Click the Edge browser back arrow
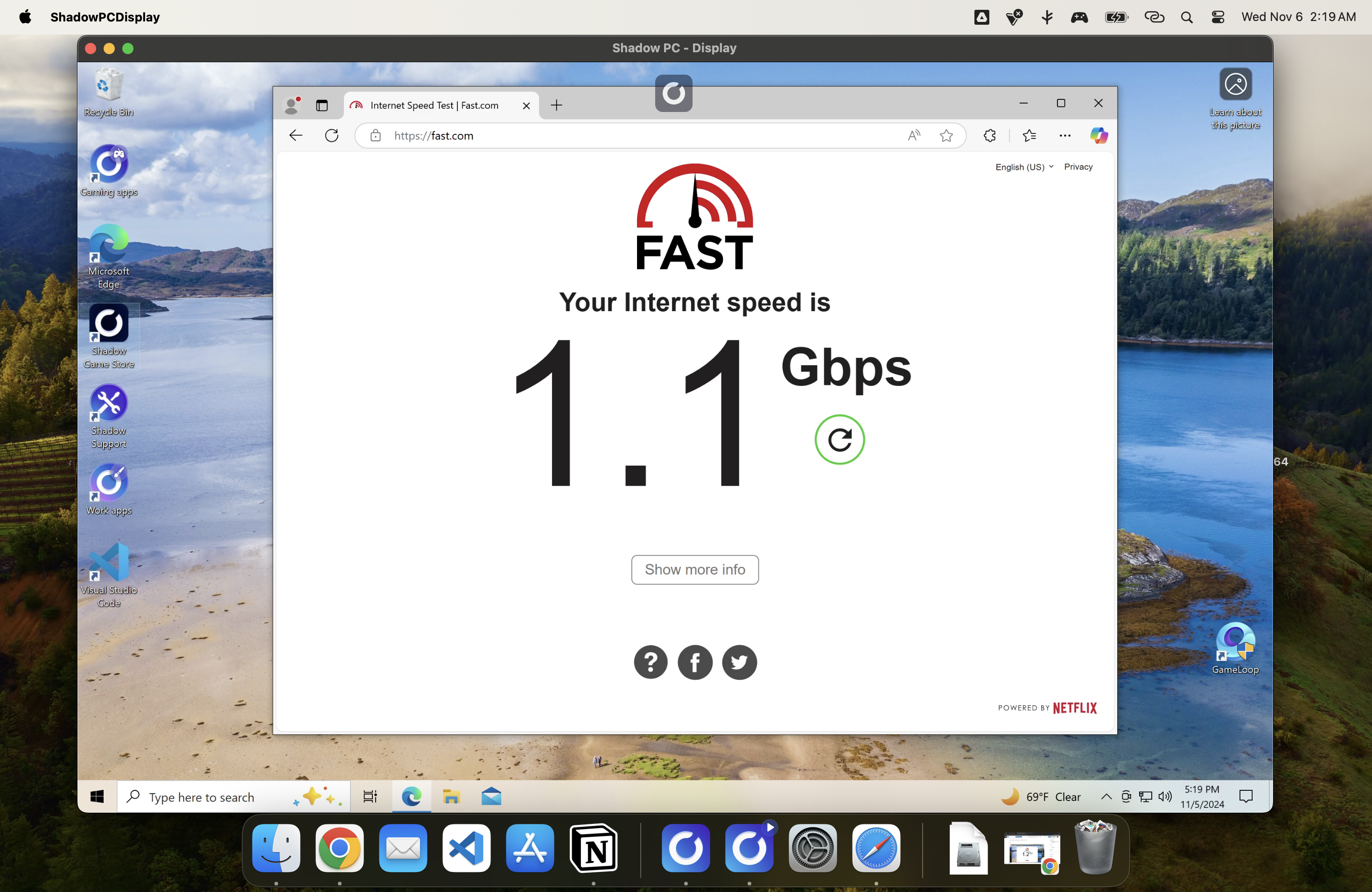 (296, 135)
